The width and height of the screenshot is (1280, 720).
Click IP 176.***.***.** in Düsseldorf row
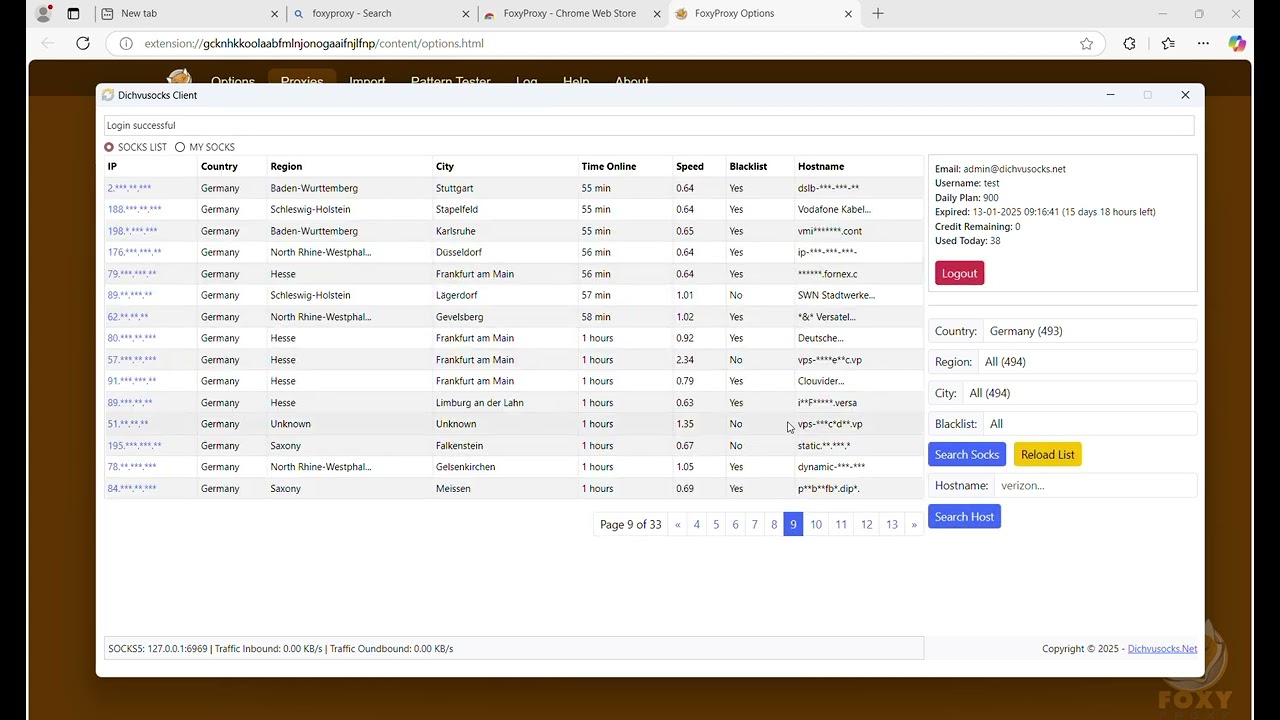(x=134, y=253)
